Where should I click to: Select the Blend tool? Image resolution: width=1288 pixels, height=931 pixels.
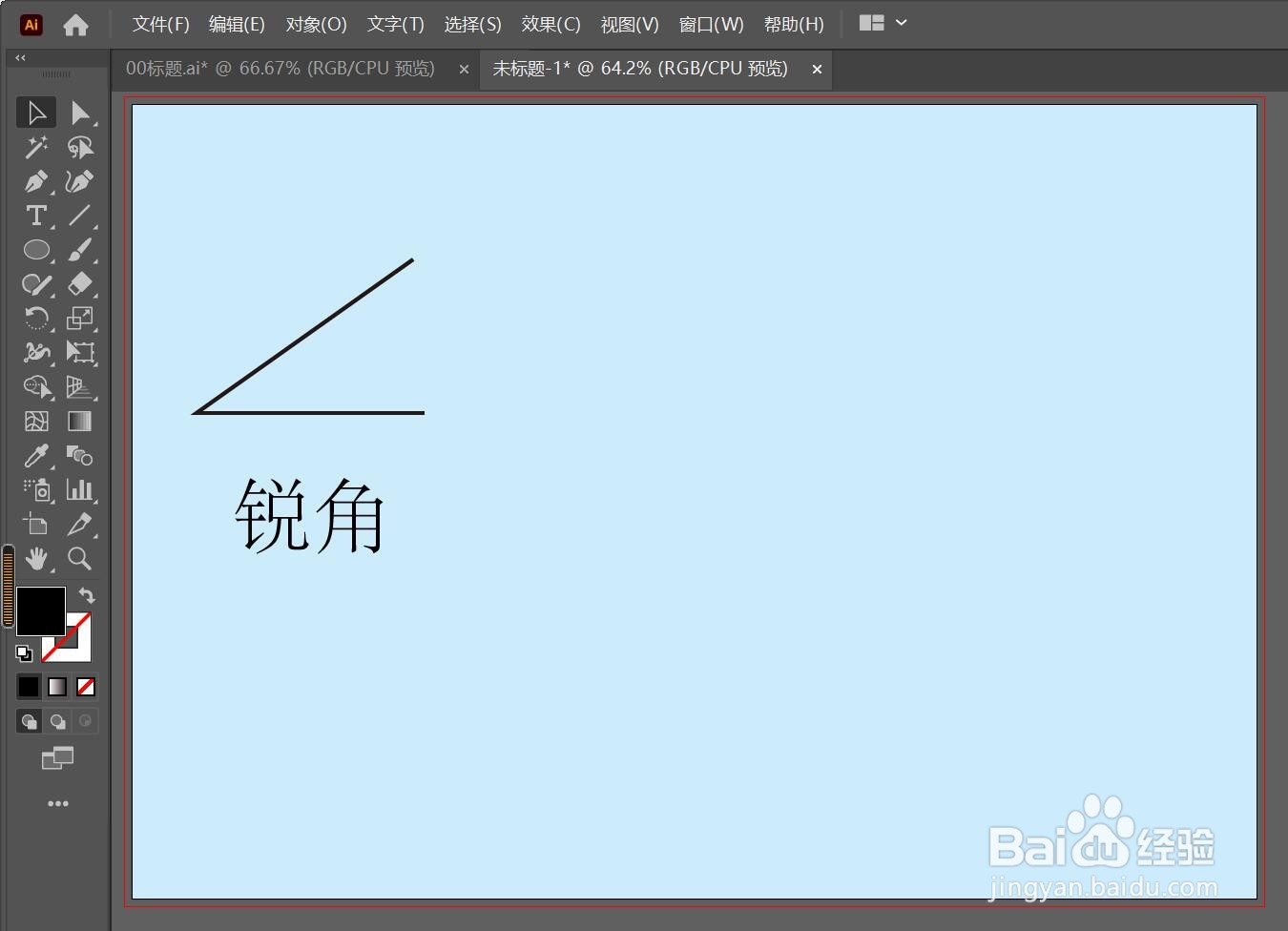tap(80, 456)
